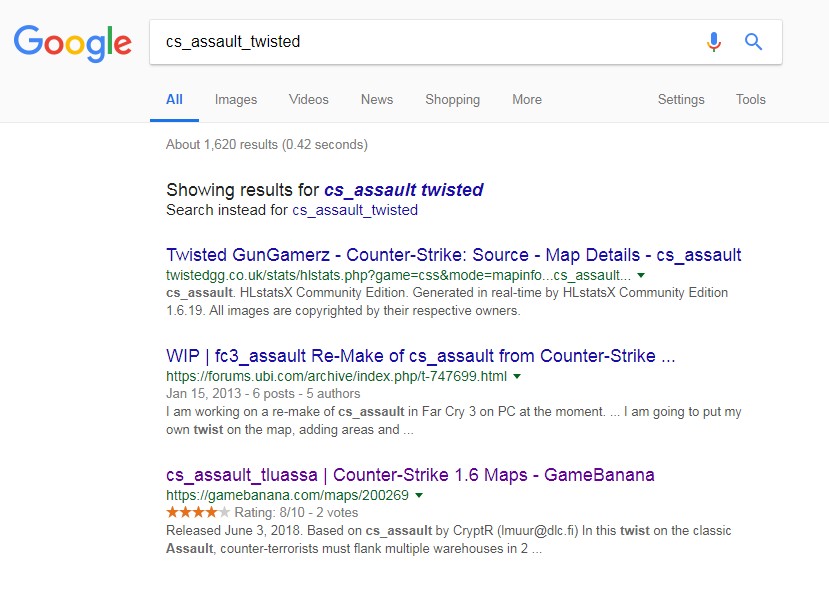The image size is (829, 600).
Task: Visit cs_assault_tluassa GameBanana result
Action: click(x=410, y=474)
